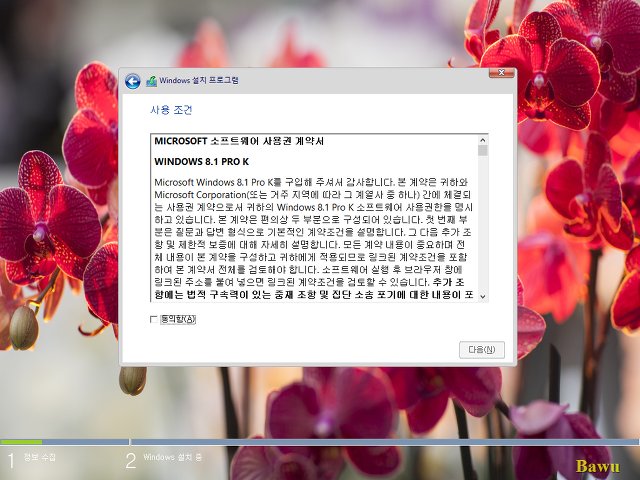Image resolution: width=640 pixels, height=480 pixels.
Task: Click the license scrollbar down arrow
Action: click(x=483, y=296)
